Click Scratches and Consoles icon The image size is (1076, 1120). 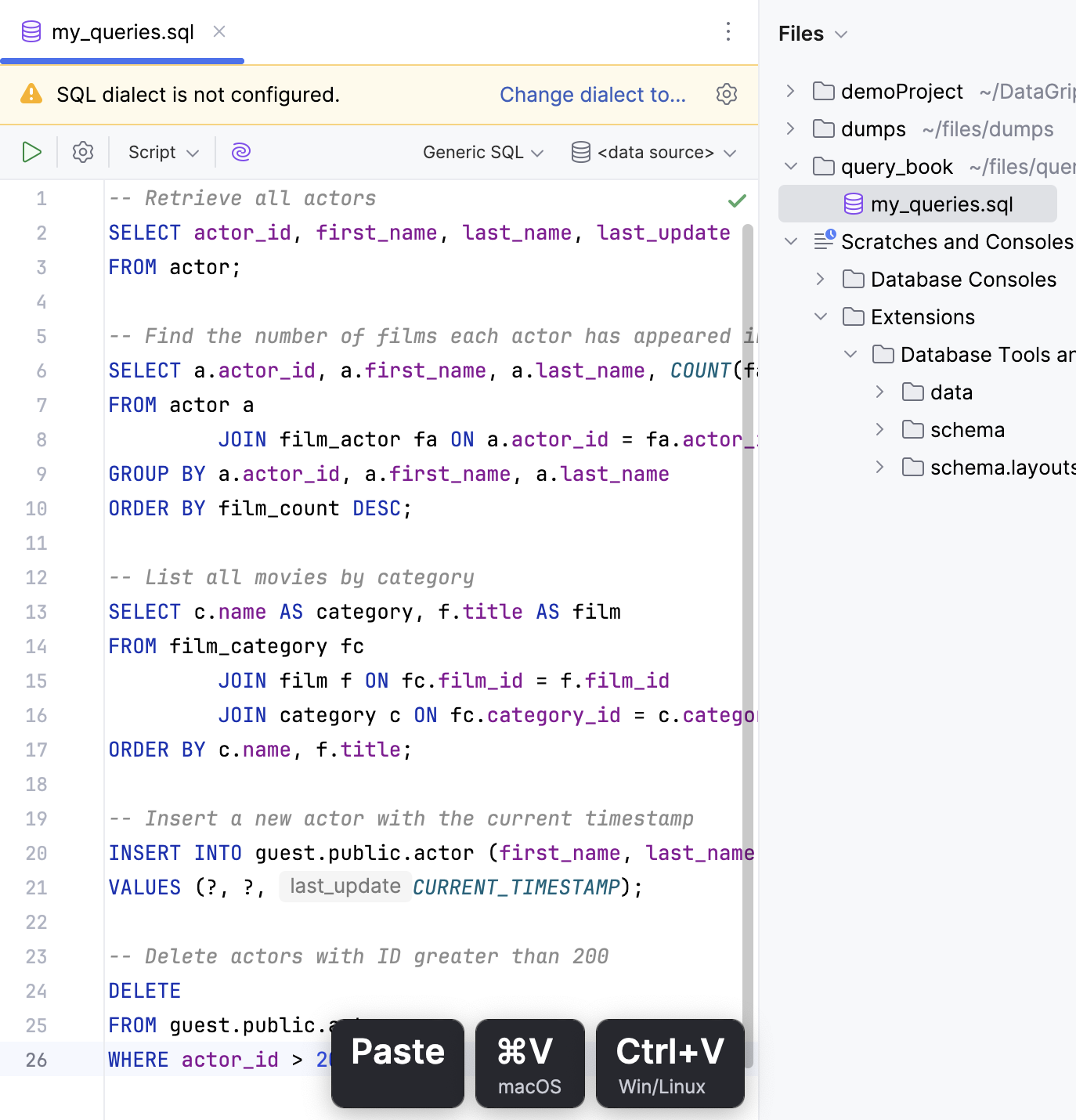click(x=825, y=240)
